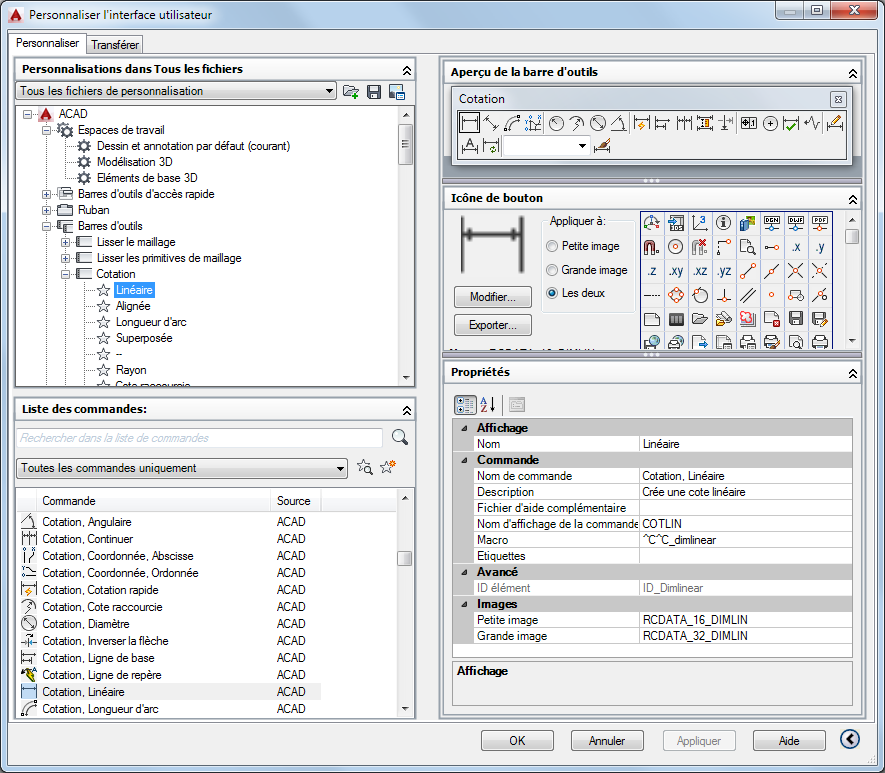Choose the 3DS import icon in icon grid
The width and height of the screenshot is (885, 773).
click(676, 223)
